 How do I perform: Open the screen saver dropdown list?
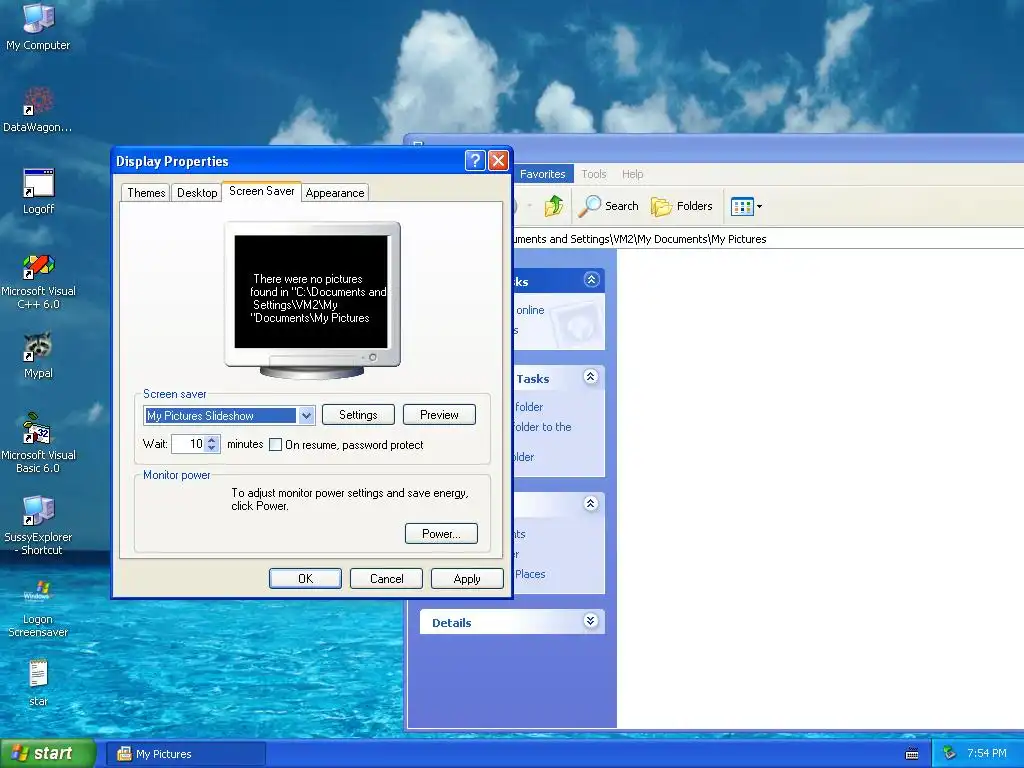[x=306, y=415]
